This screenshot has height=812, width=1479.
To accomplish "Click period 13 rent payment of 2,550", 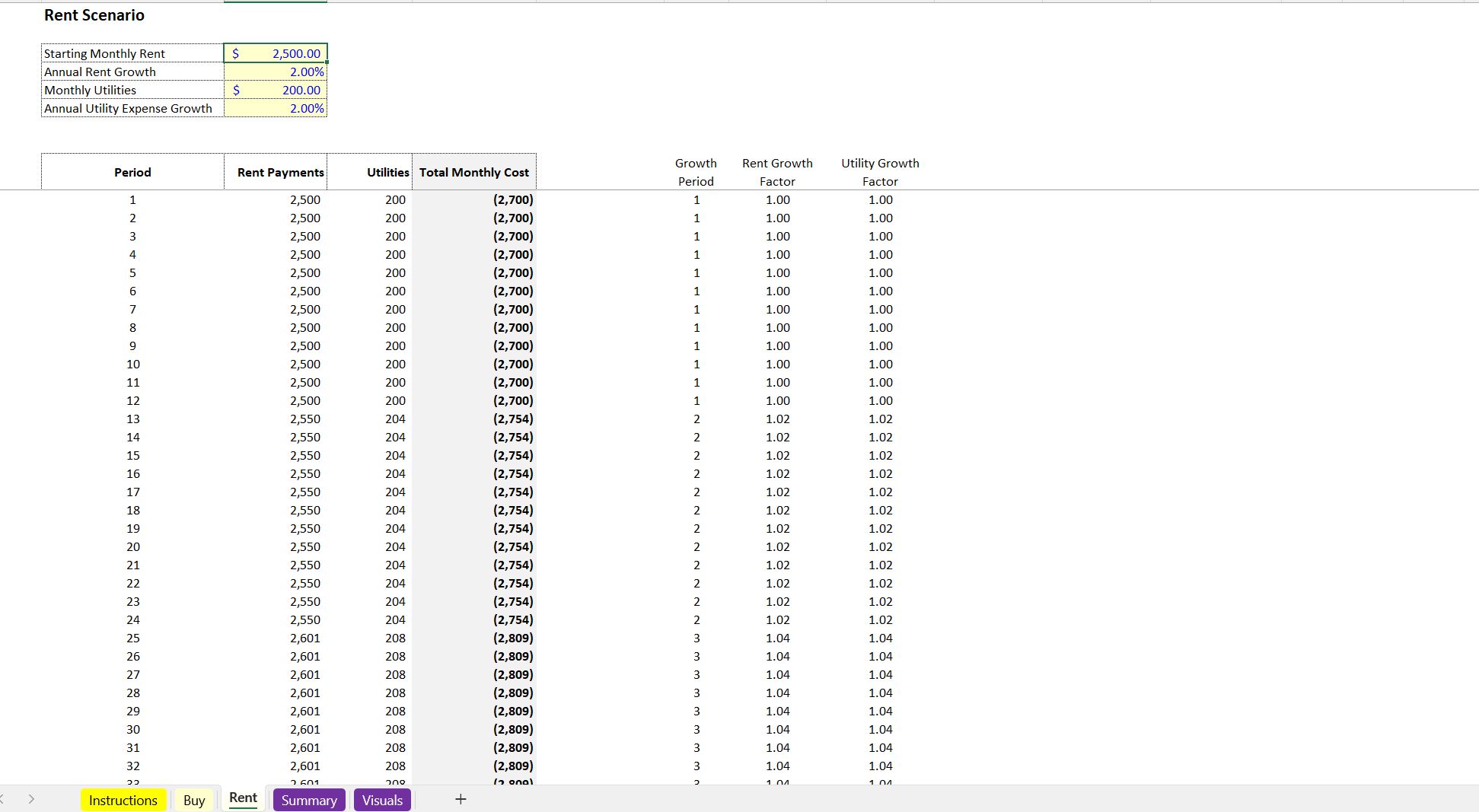I will click(304, 419).
